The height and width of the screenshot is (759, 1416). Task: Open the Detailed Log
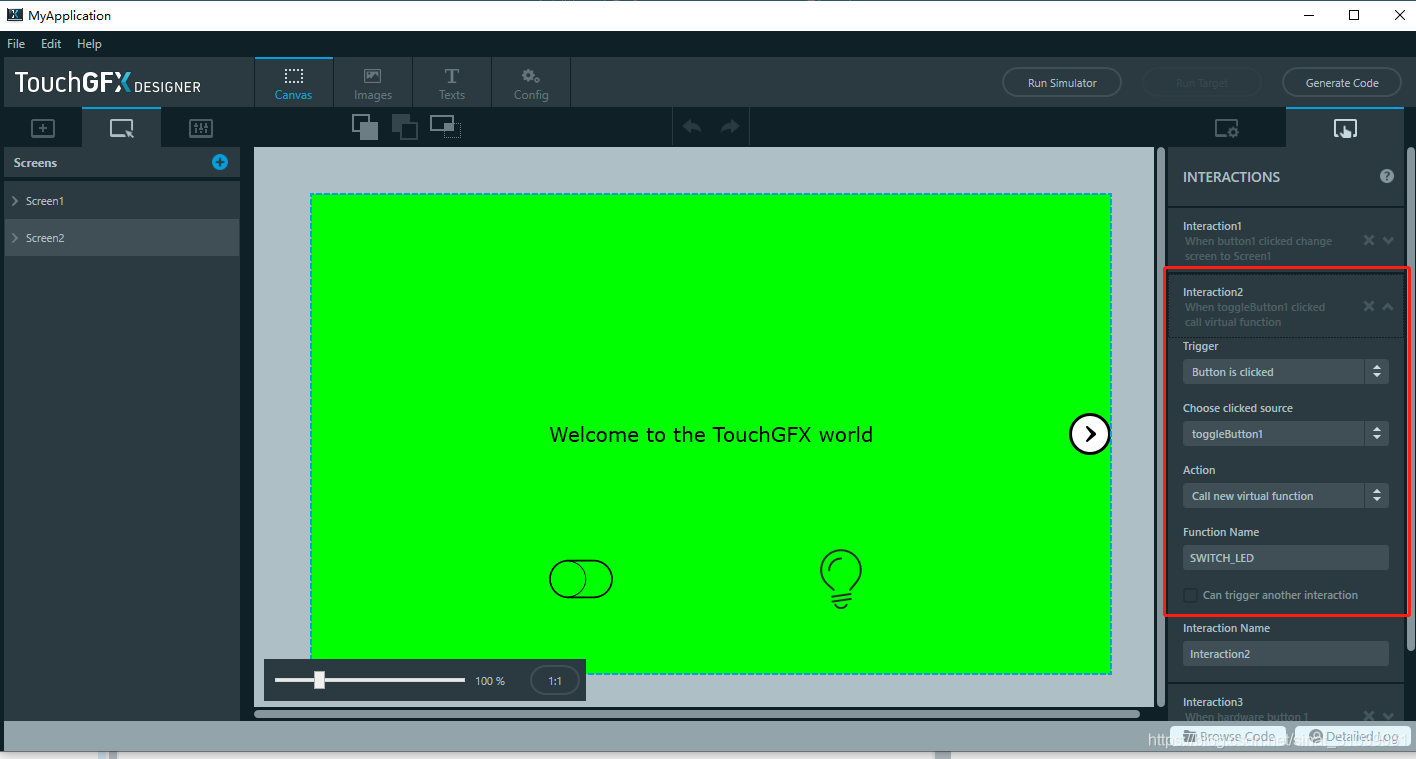click(x=1352, y=737)
